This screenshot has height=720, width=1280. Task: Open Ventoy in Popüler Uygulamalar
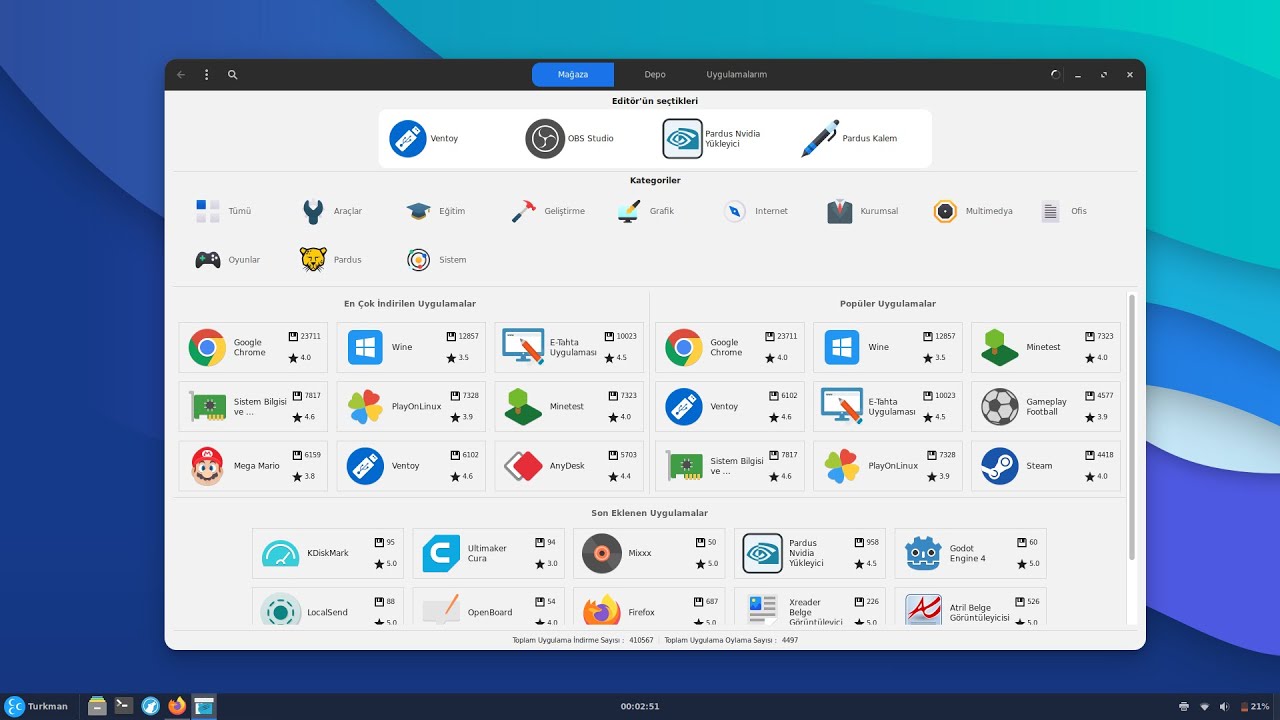[730, 406]
